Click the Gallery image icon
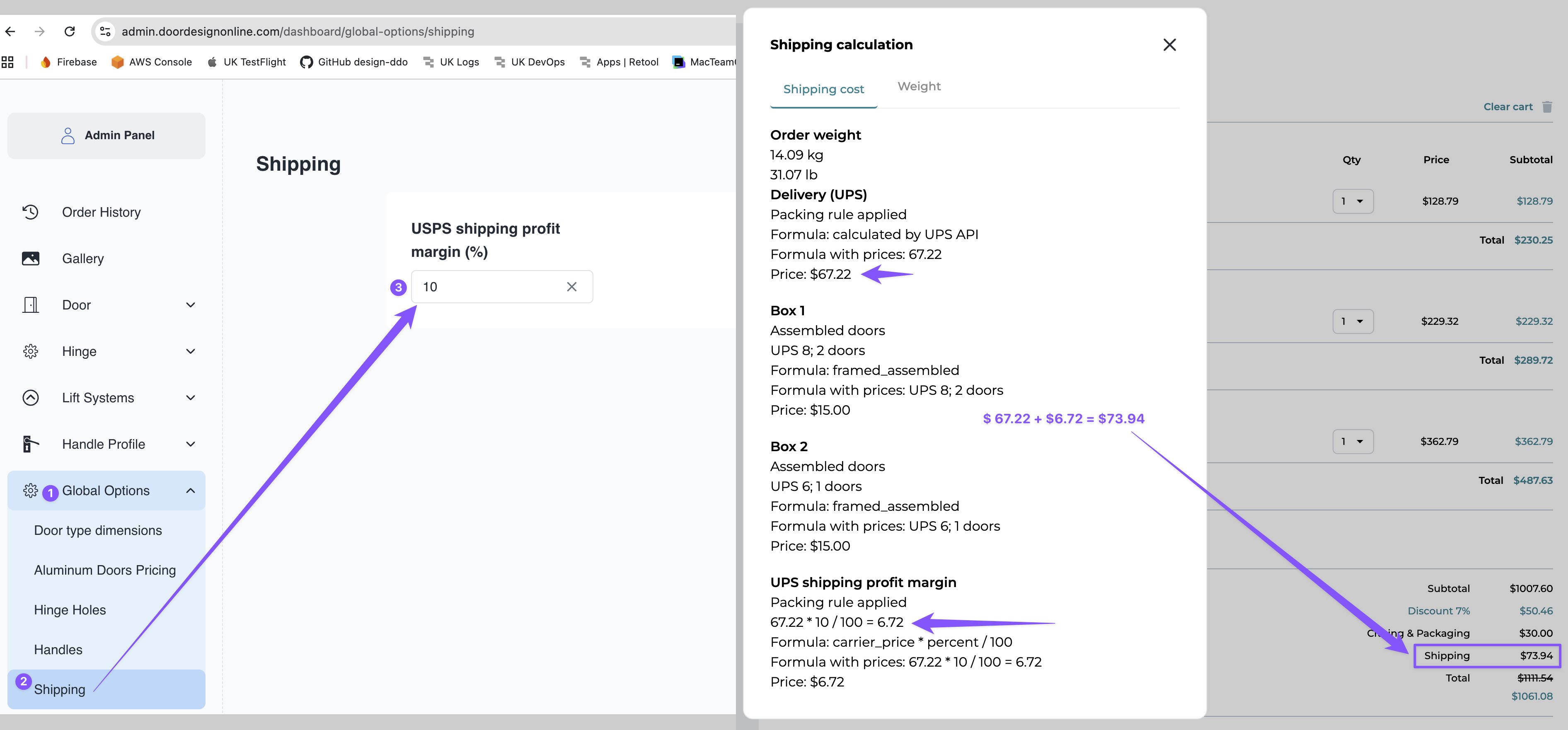 pos(30,259)
